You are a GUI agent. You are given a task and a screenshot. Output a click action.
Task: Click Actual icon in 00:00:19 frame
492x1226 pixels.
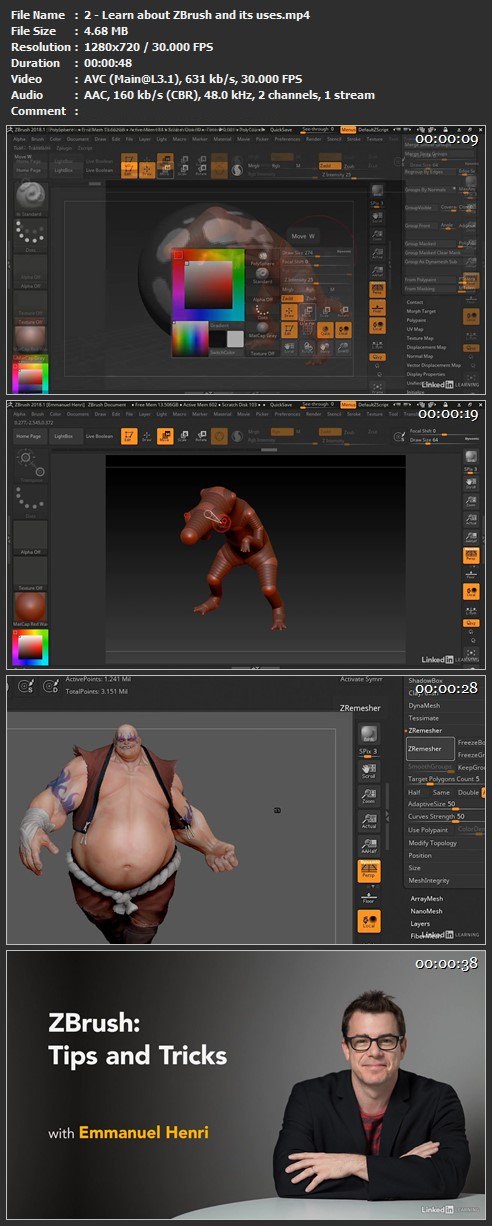click(x=472, y=520)
